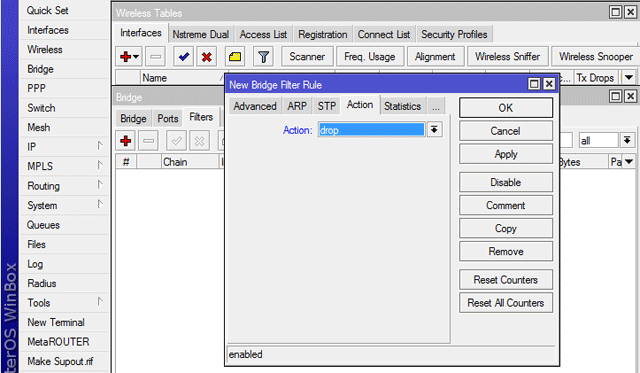Image resolution: width=640 pixels, height=373 pixels.
Task: Click the Apply button in filter rule dialog
Action: pos(506,154)
